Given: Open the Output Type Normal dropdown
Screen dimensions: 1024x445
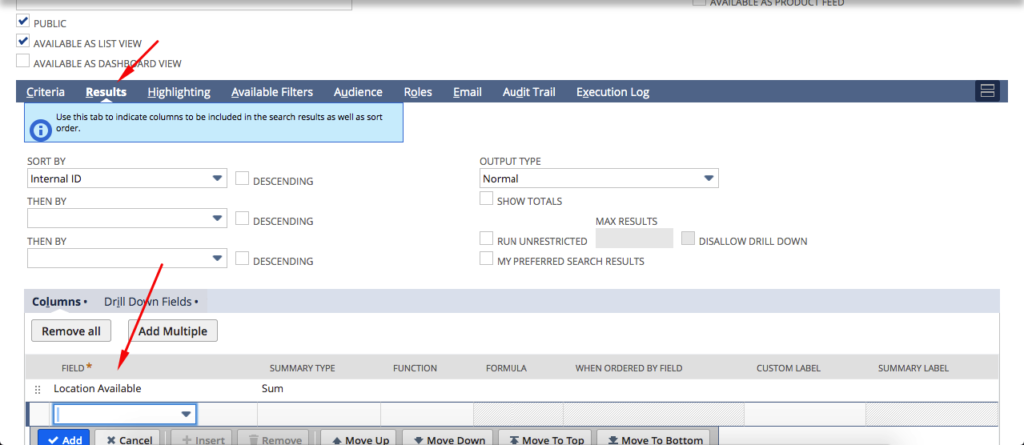Looking at the screenshot, I should click(x=599, y=178).
